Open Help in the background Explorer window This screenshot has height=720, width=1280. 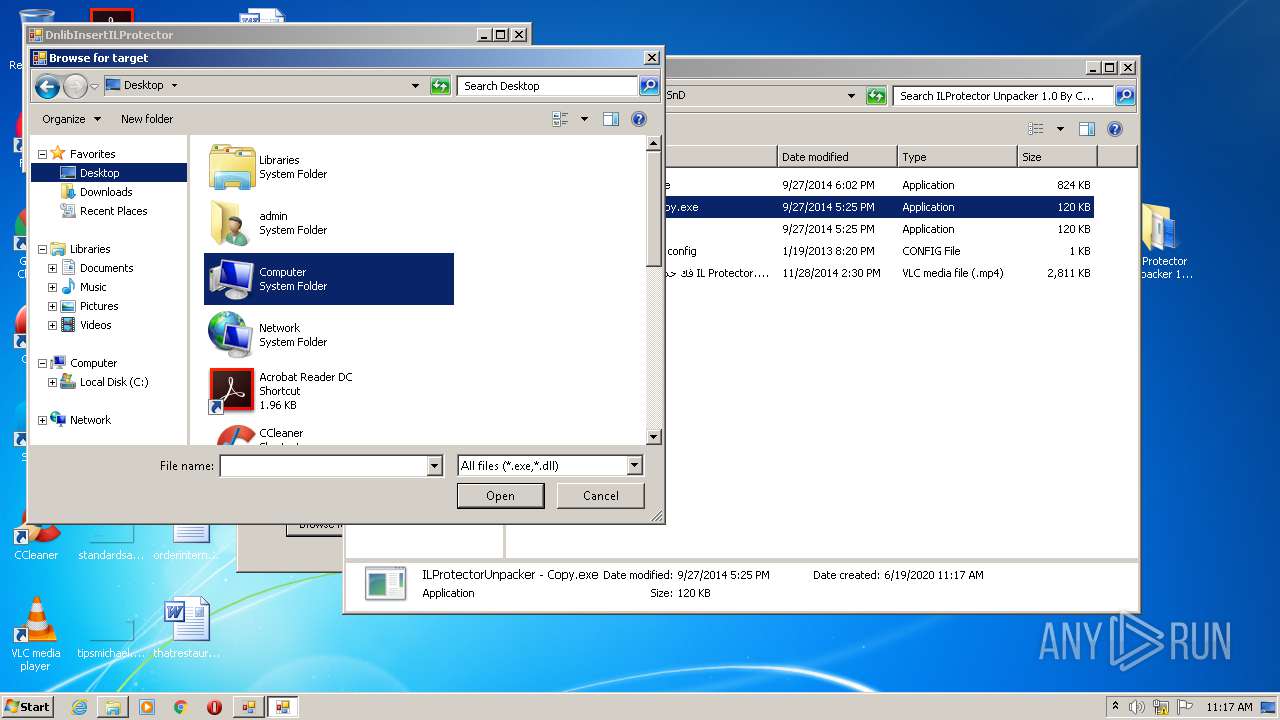1115,129
